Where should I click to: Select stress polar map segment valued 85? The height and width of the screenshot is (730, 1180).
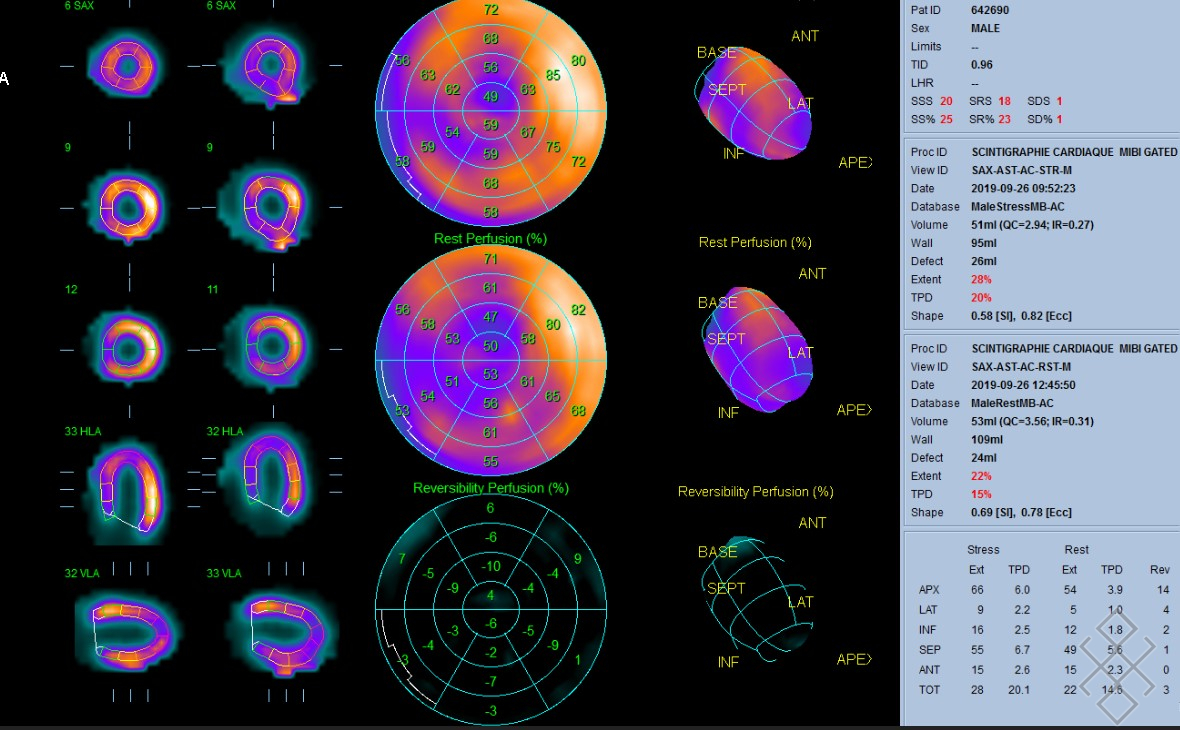click(552, 75)
